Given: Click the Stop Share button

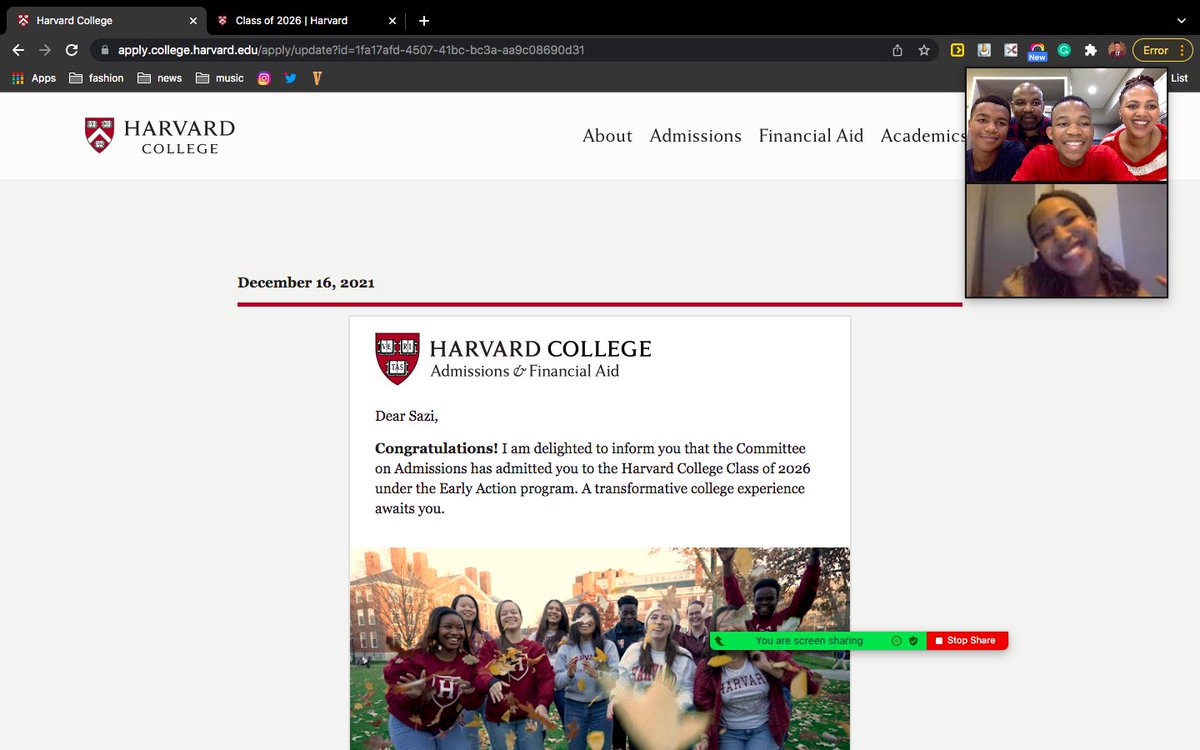Looking at the screenshot, I should point(967,640).
